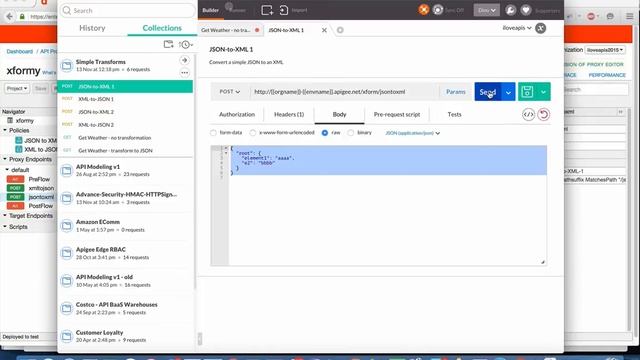640x360 pixels.
Task: Click the request URL input field
Action: (x=344, y=92)
